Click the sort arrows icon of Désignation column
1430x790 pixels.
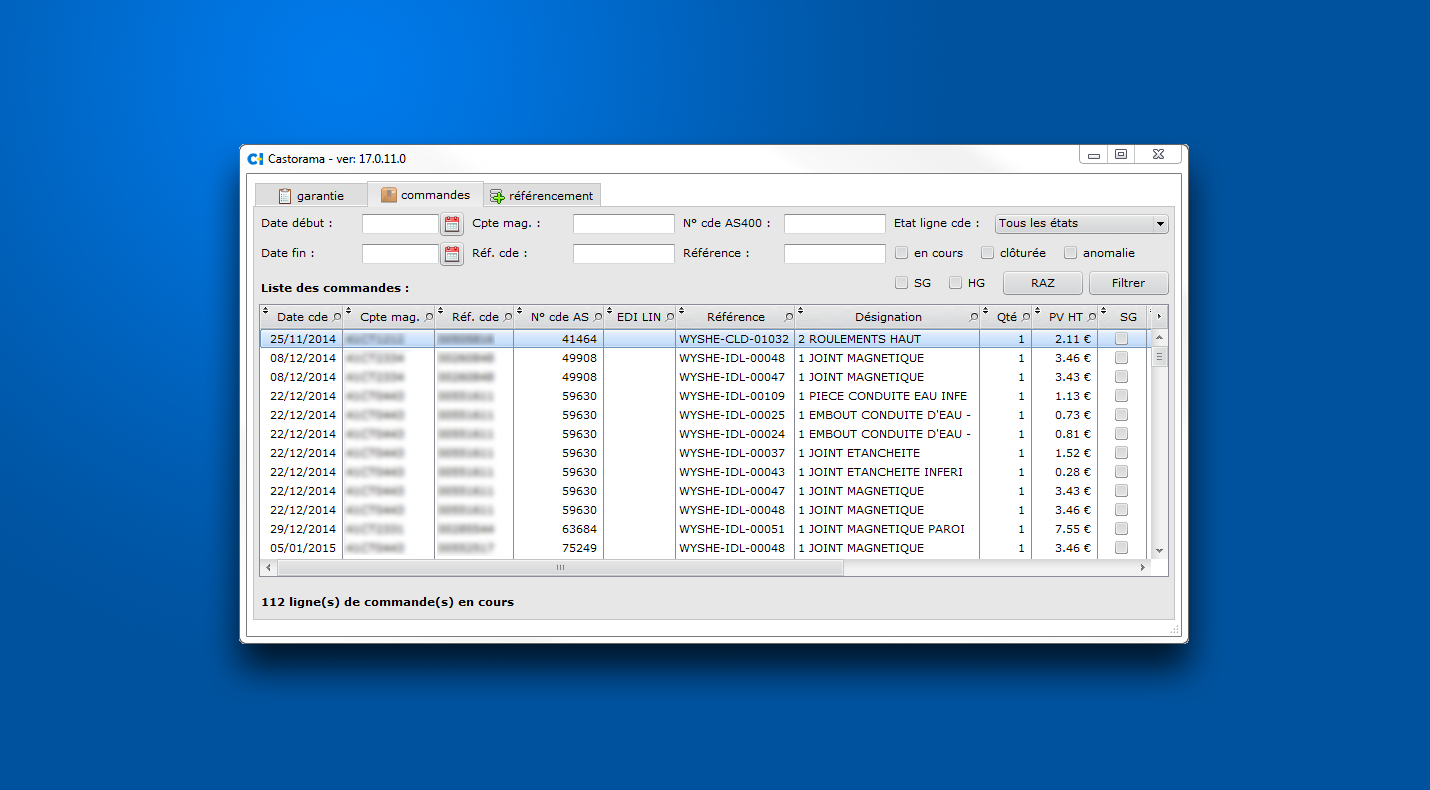point(800,310)
